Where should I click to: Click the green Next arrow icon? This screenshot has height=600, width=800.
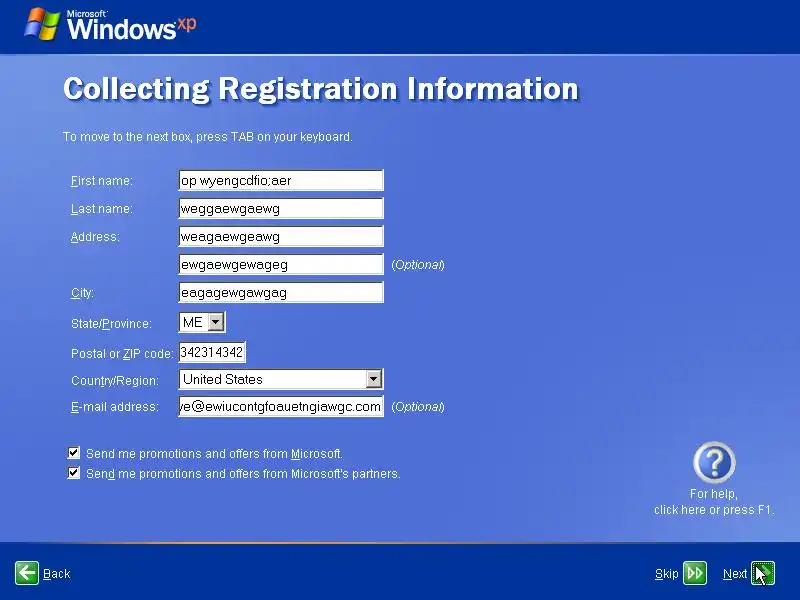tap(763, 573)
